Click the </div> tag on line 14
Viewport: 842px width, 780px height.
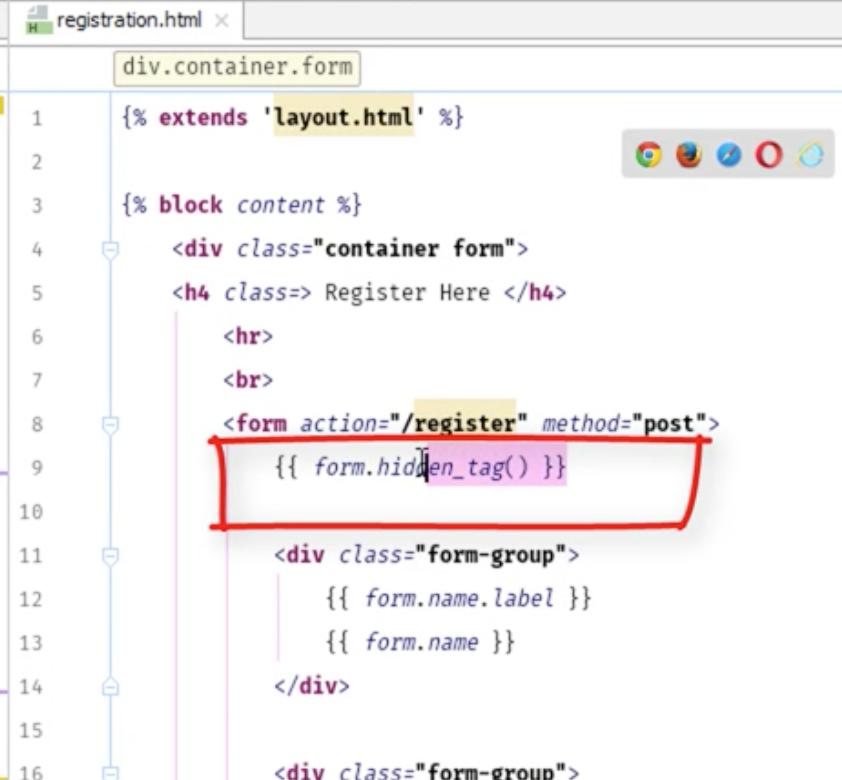click(x=312, y=686)
